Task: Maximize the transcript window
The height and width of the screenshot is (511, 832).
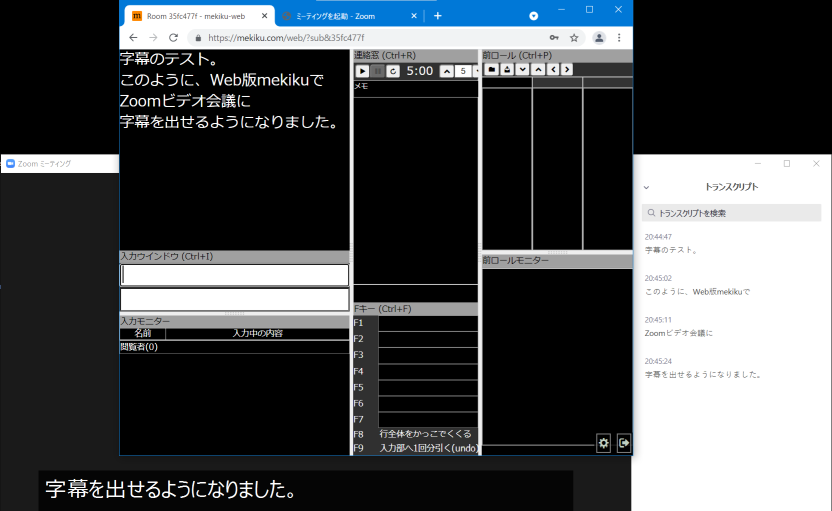Action: [787, 163]
